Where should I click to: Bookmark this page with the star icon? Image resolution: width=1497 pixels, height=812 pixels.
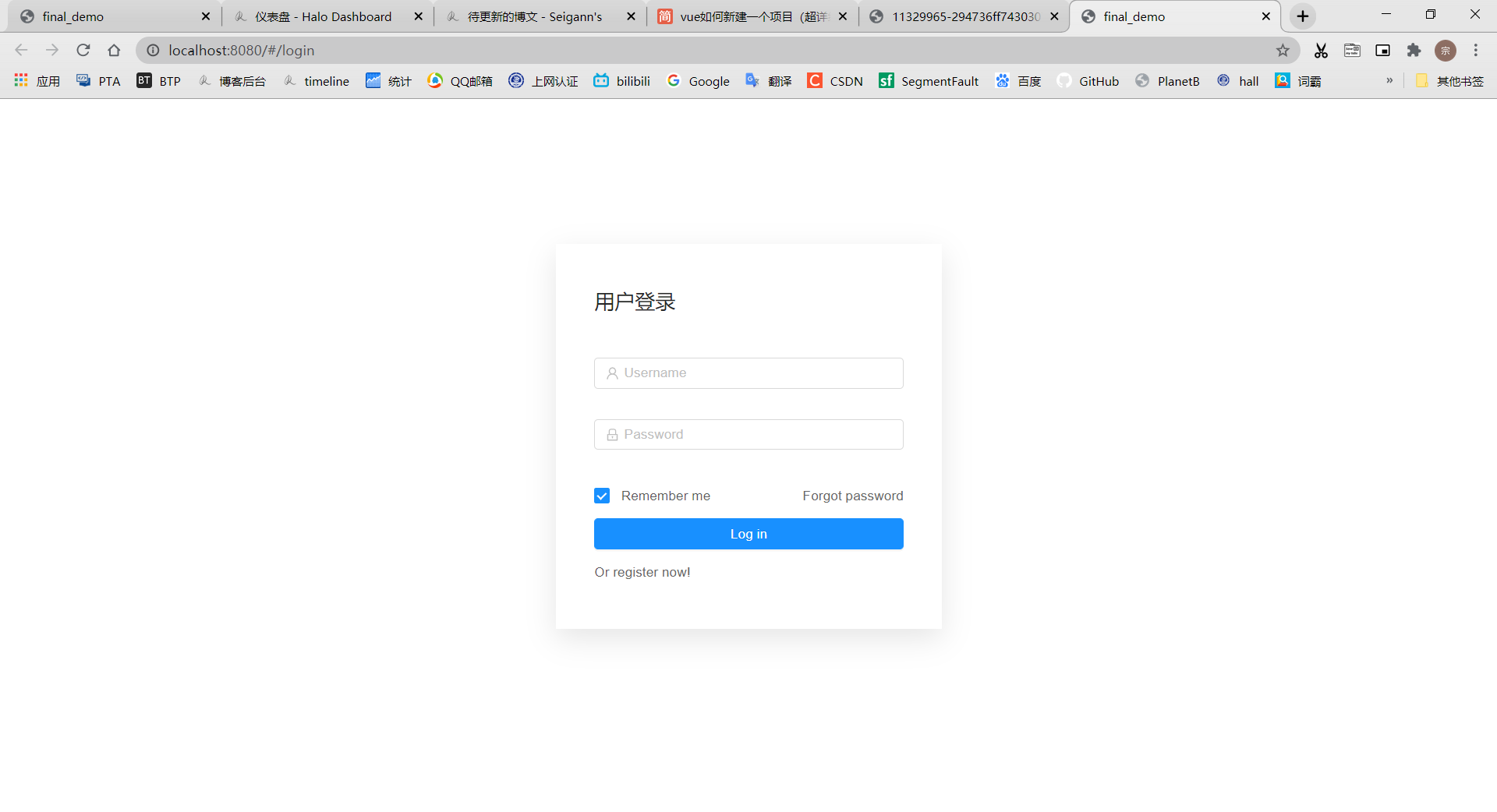click(1283, 51)
